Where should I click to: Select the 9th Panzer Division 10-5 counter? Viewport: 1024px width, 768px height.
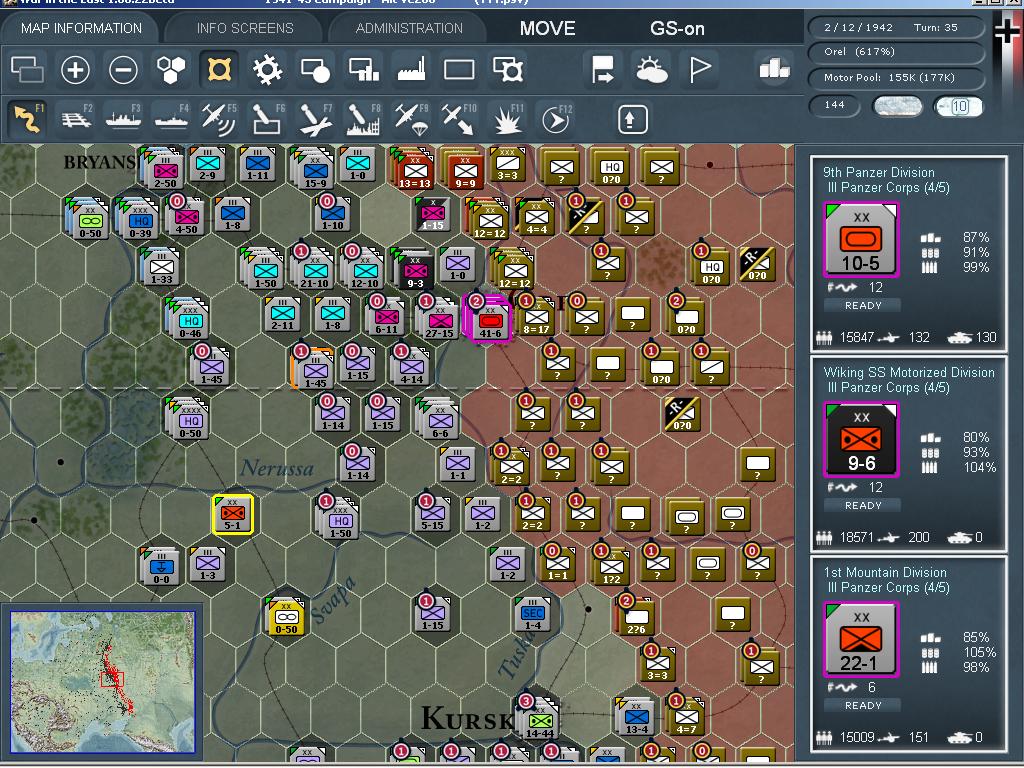pos(861,240)
